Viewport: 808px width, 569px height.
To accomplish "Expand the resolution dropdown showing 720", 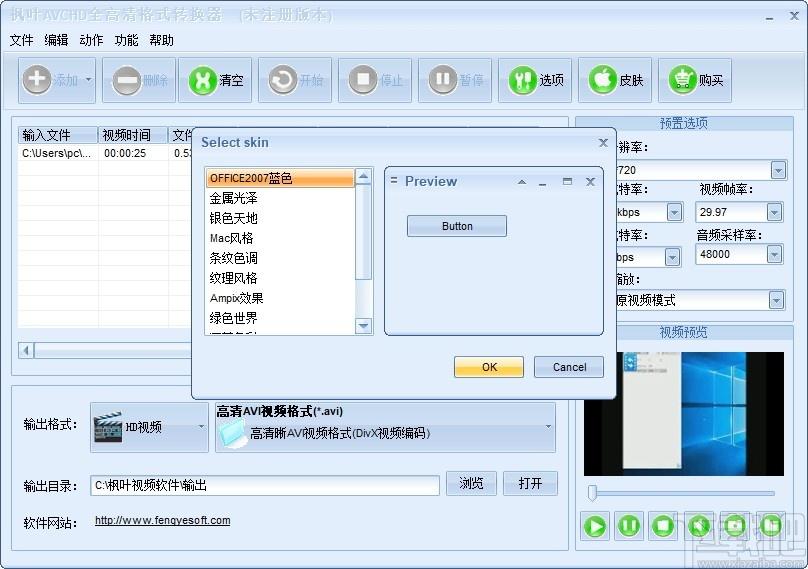I will pos(778,170).
